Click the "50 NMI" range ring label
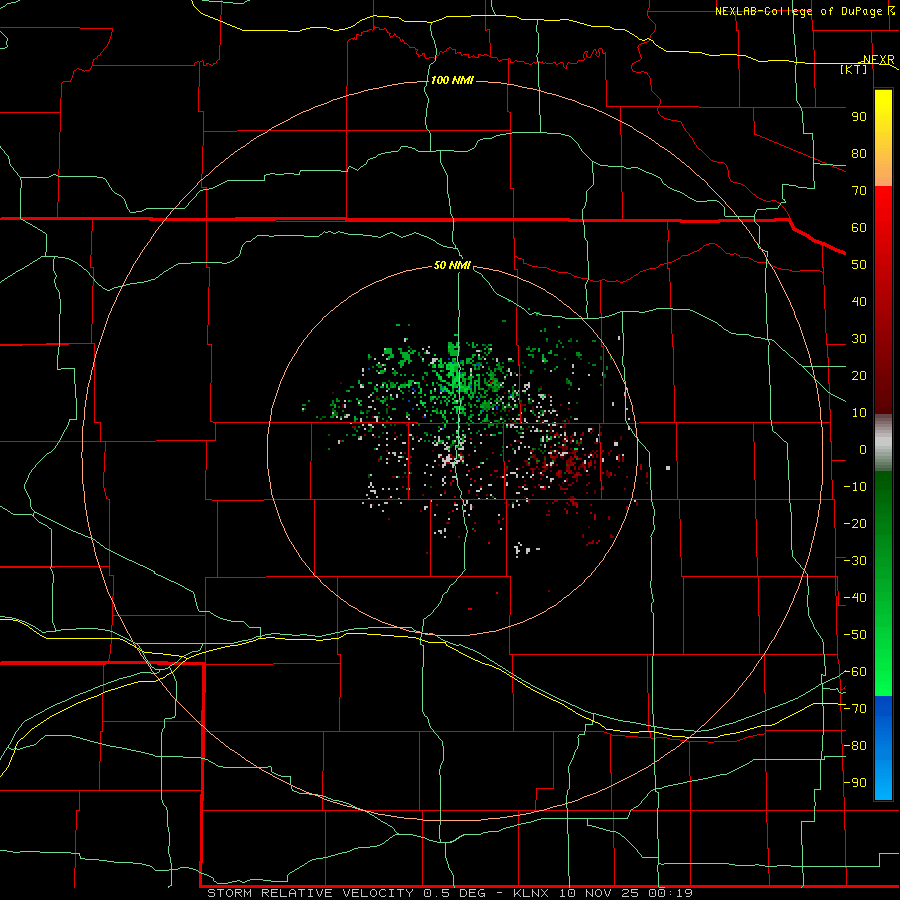Image resolution: width=900 pixels, height=900 pixels. point(452,265)
